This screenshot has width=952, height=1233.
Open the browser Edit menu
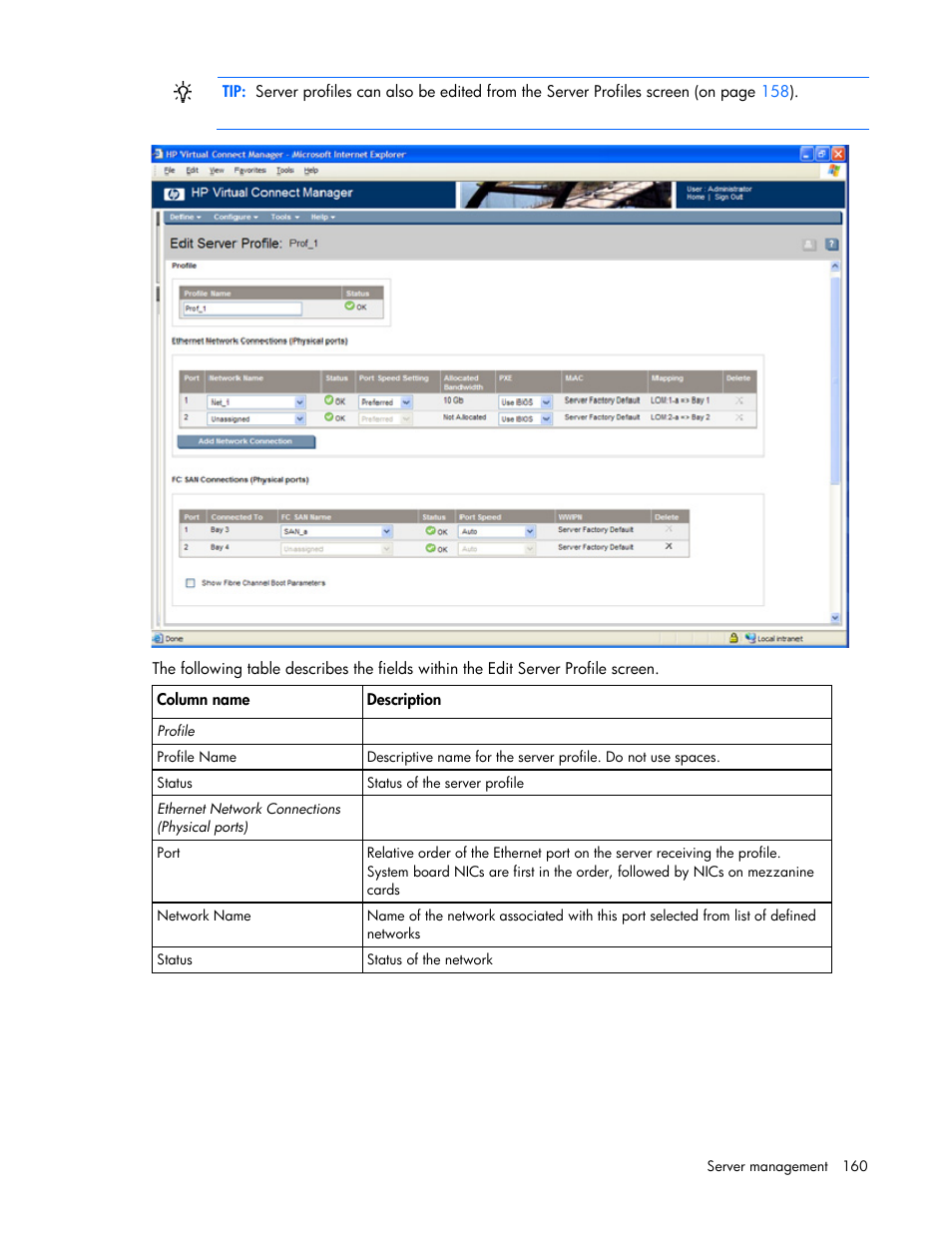(x=193, y=171)
